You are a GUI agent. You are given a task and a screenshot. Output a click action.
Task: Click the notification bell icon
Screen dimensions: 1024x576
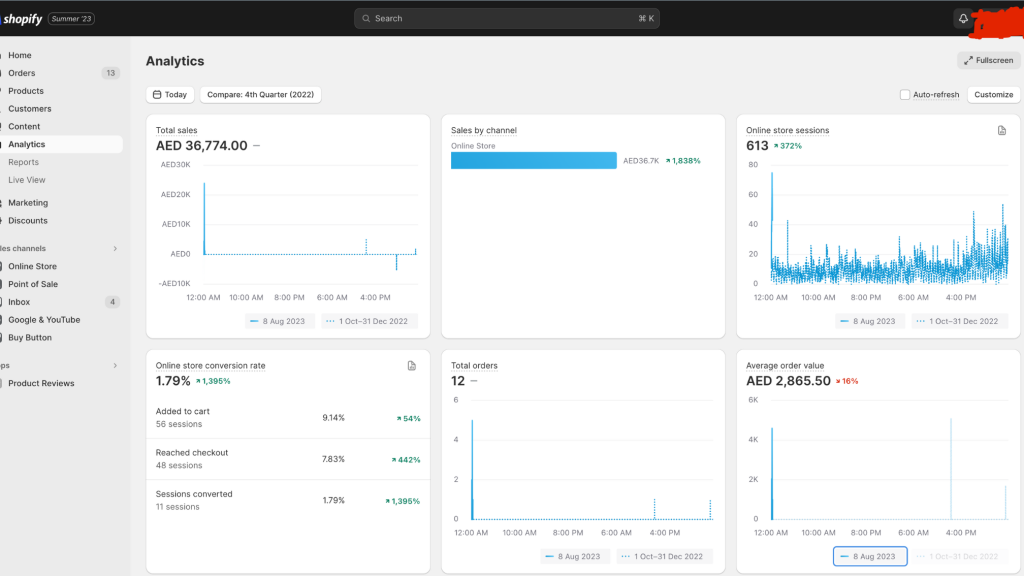963,18
